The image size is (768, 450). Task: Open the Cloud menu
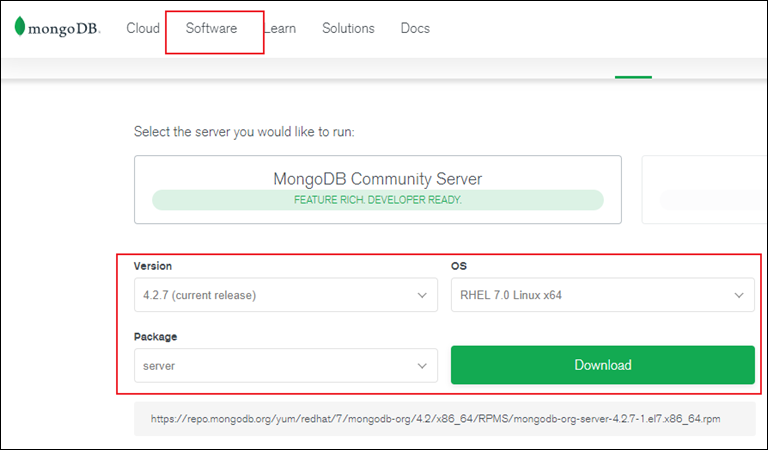143,28
